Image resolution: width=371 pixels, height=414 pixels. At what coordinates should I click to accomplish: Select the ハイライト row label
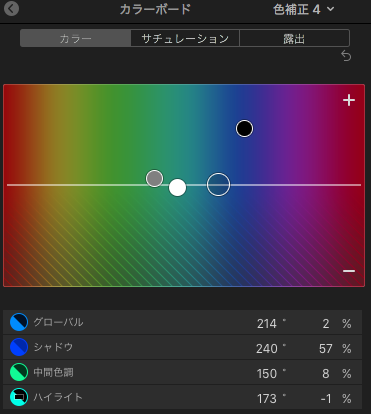(x=58, y=397)
